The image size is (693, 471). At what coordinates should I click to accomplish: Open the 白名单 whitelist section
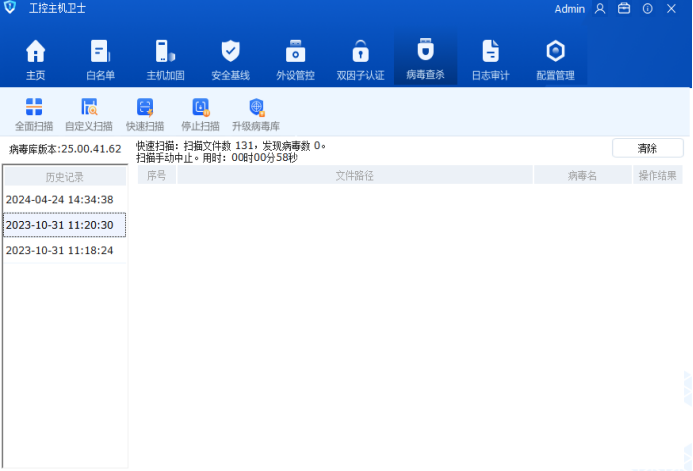[100, 59]
